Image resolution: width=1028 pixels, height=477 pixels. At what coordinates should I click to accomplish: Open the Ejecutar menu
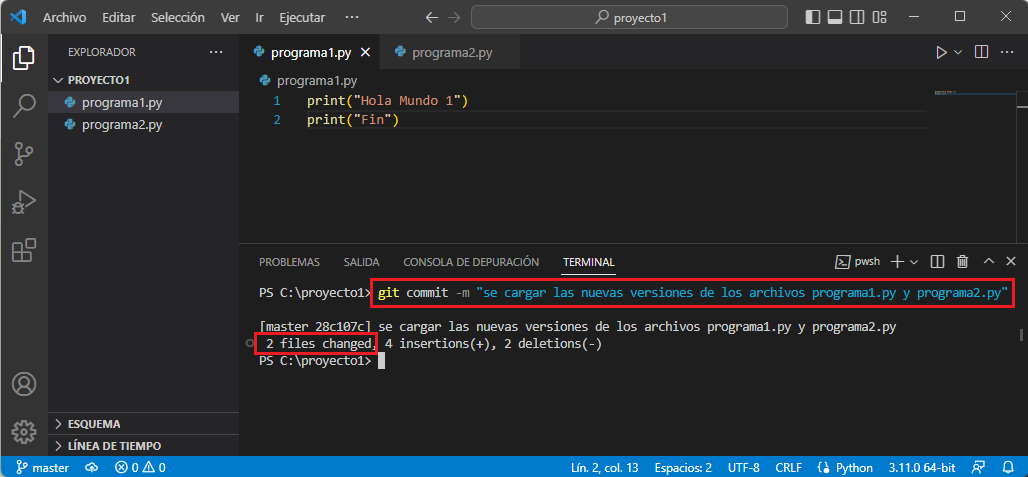click(302, 18)
